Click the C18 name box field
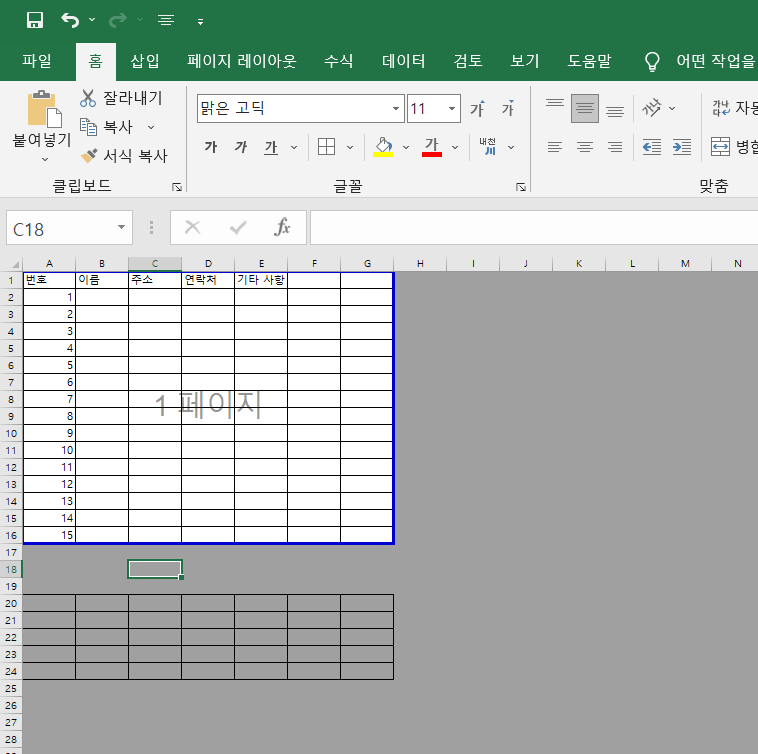This screenshot has height=754, width=758. [x=61, y=228]
